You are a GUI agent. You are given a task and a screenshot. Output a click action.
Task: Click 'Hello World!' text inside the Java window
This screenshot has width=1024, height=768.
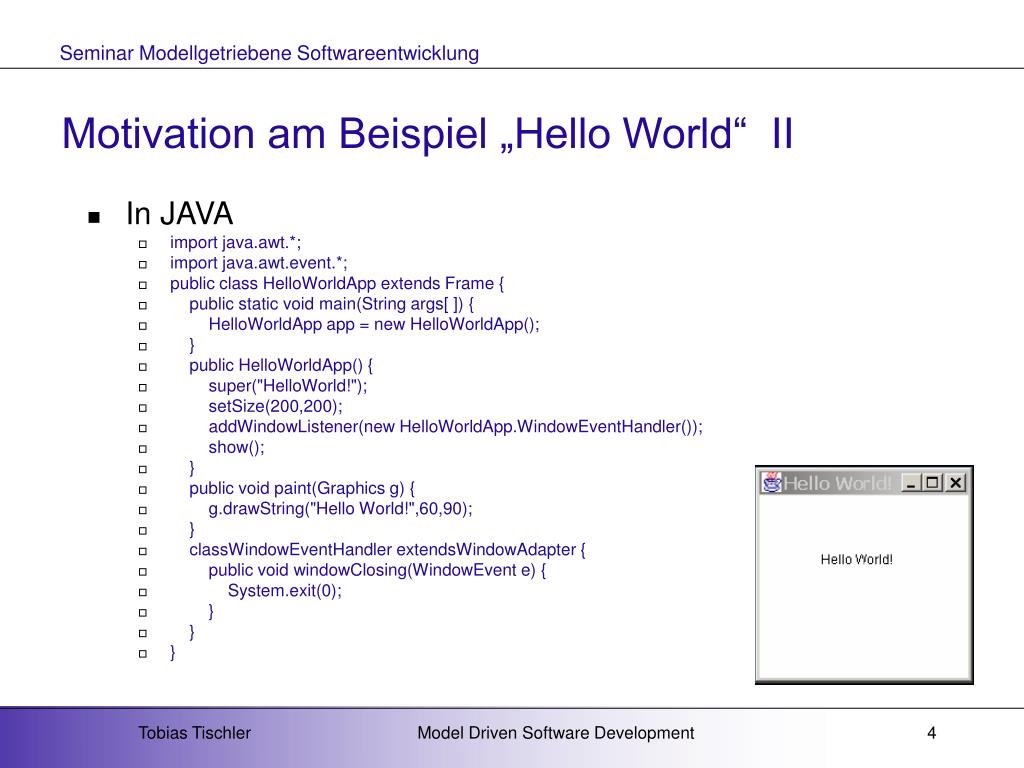tap(856, 560)
